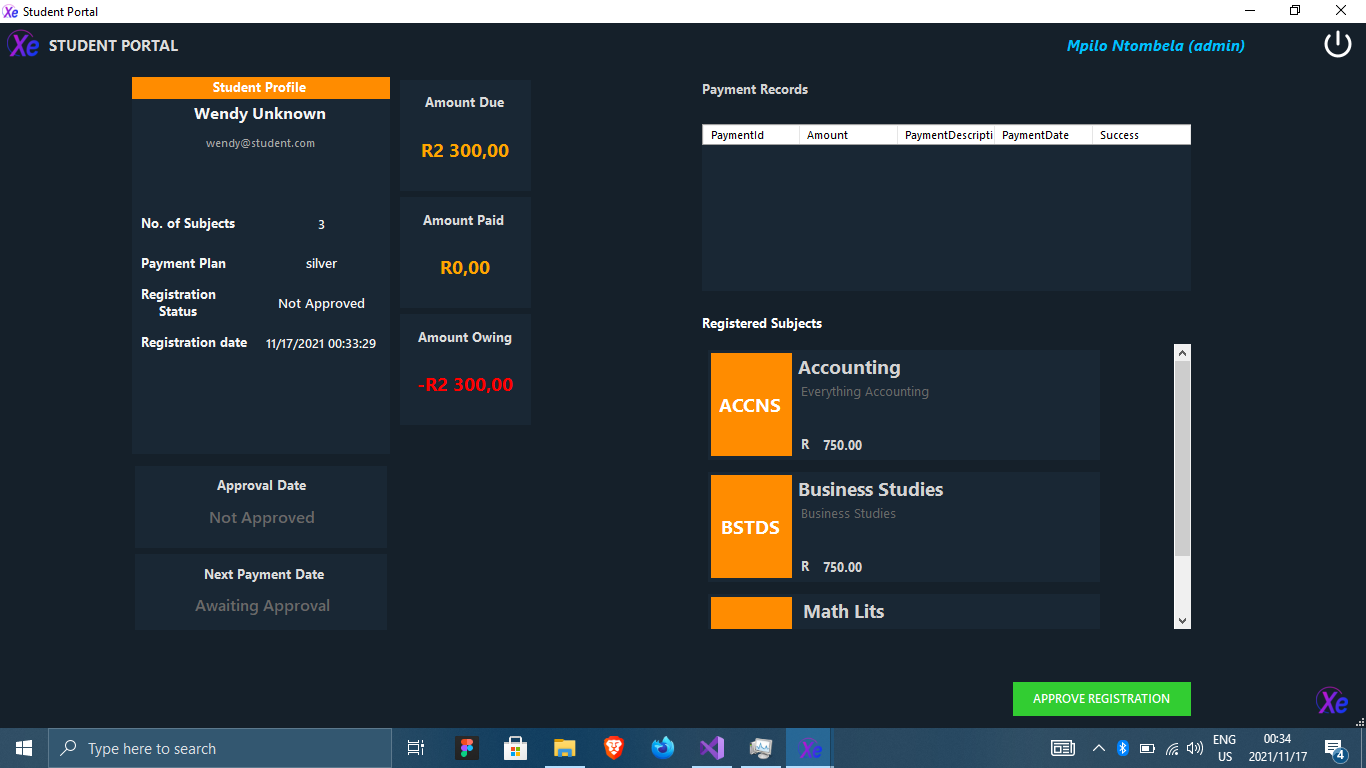
Task: Click the bold Business Studies subject heading
Action: click(x=871, y=490)
